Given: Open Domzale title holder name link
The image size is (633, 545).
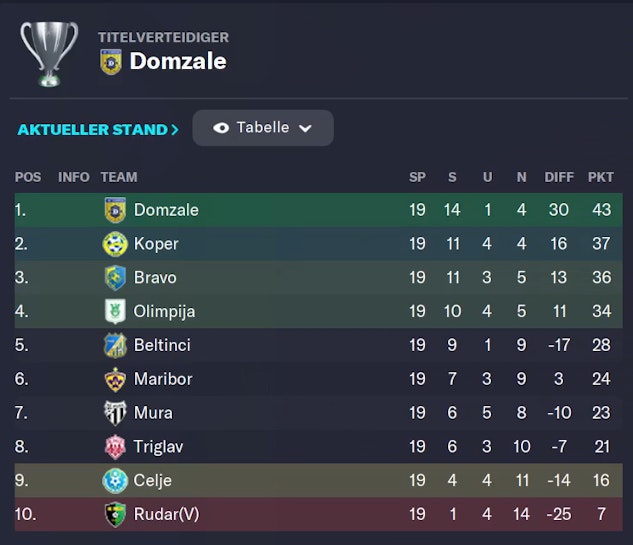Looking at the screenshot, I should [x=178, y=61].
